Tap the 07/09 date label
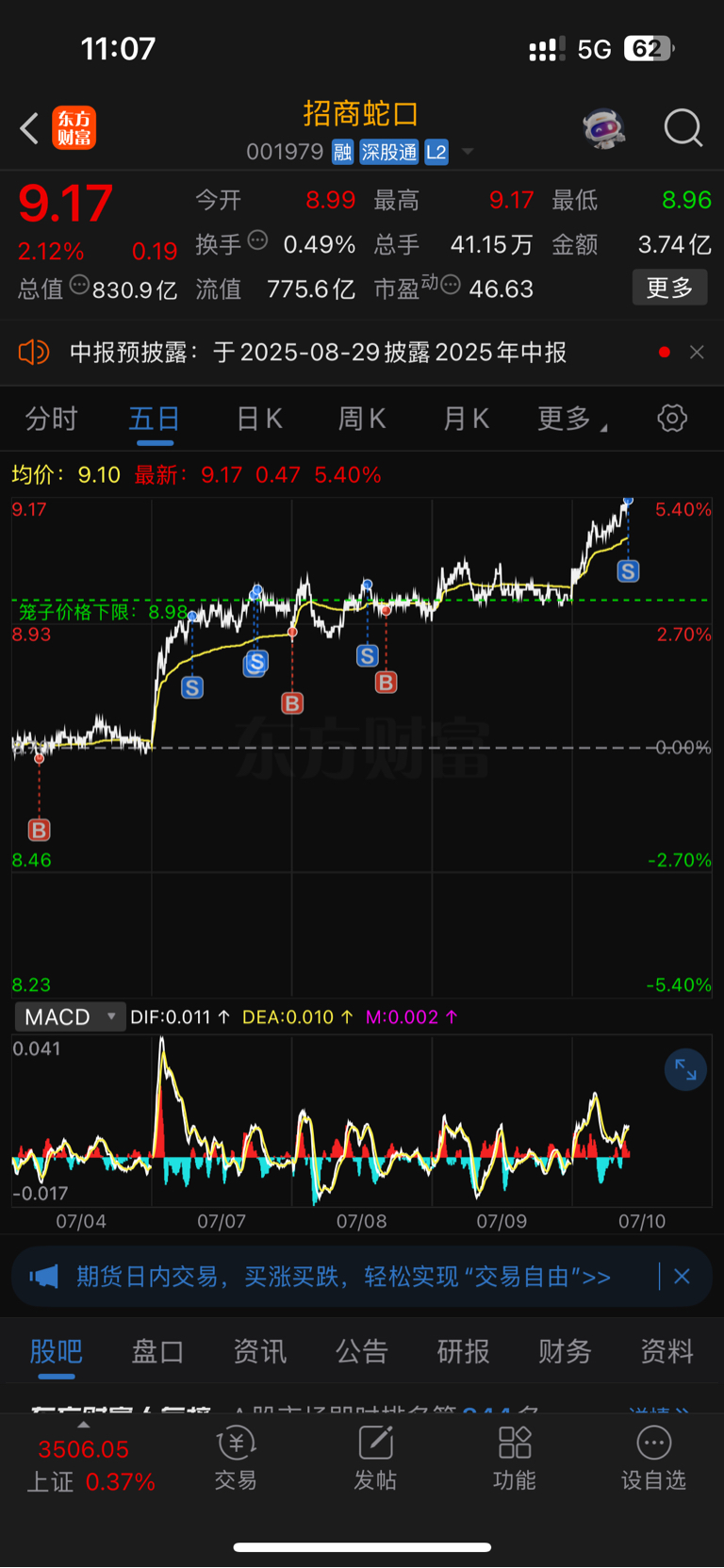 click(x=502, y=1221)
